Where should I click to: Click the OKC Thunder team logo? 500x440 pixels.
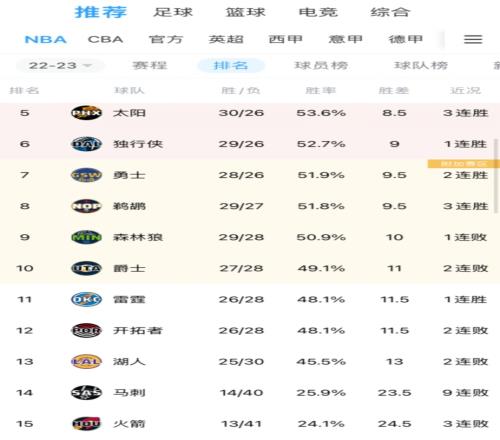pos(86,299)
